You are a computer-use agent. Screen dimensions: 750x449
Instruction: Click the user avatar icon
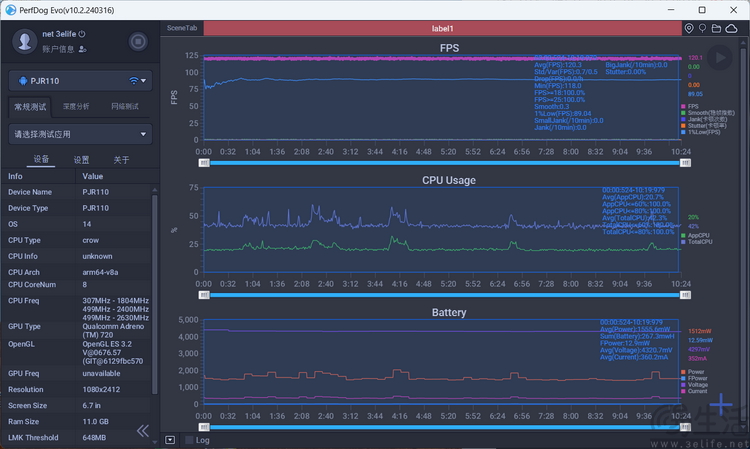(x=25, y=41)
